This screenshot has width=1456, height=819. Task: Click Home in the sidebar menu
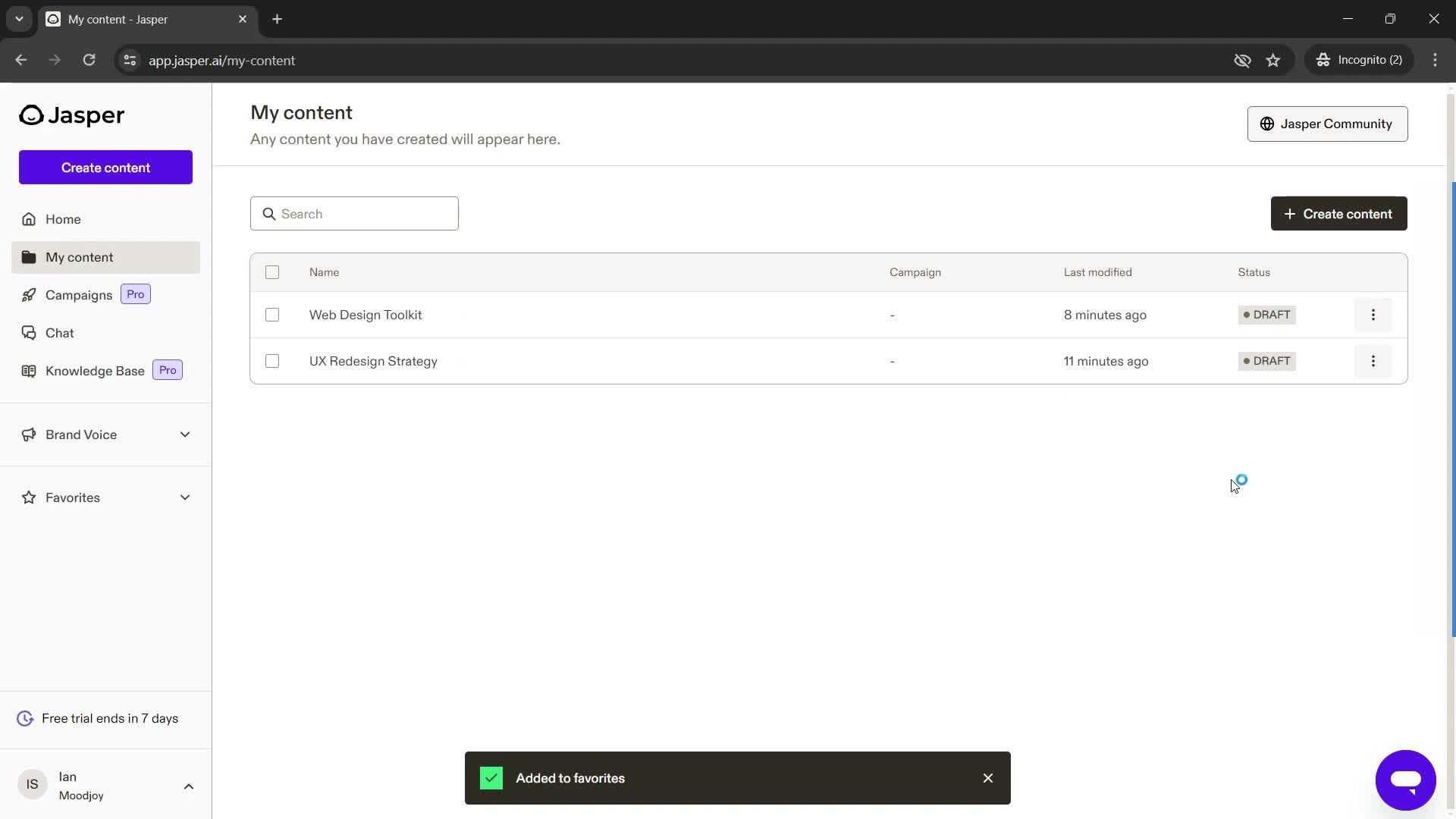point(62,219)
